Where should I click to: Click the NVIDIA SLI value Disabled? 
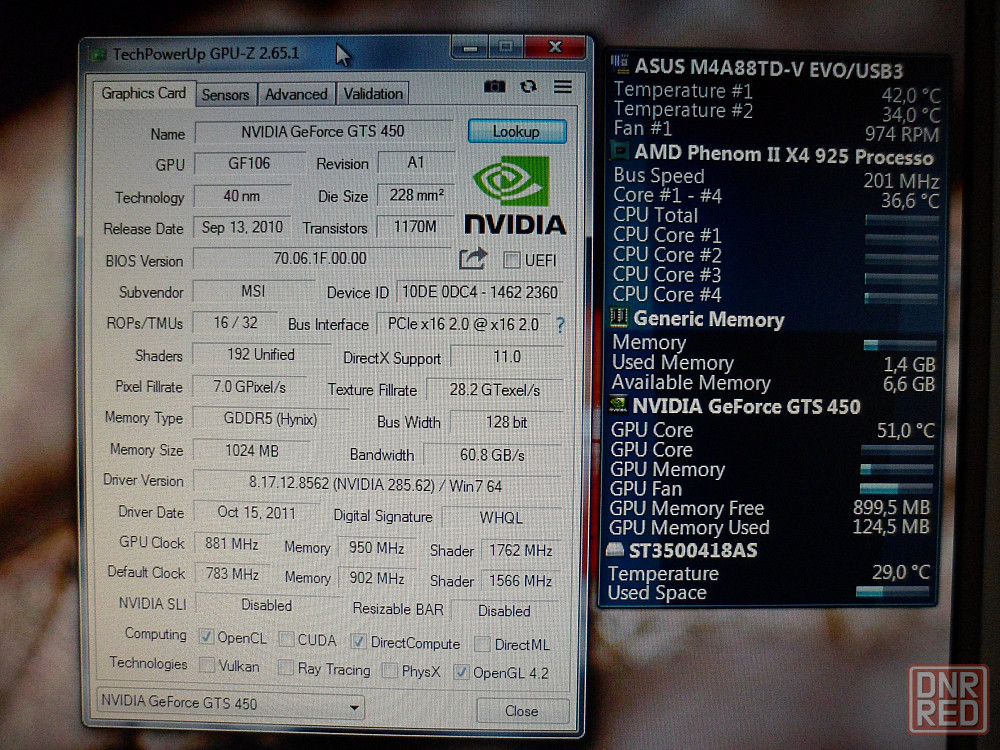tap(267, 605)
